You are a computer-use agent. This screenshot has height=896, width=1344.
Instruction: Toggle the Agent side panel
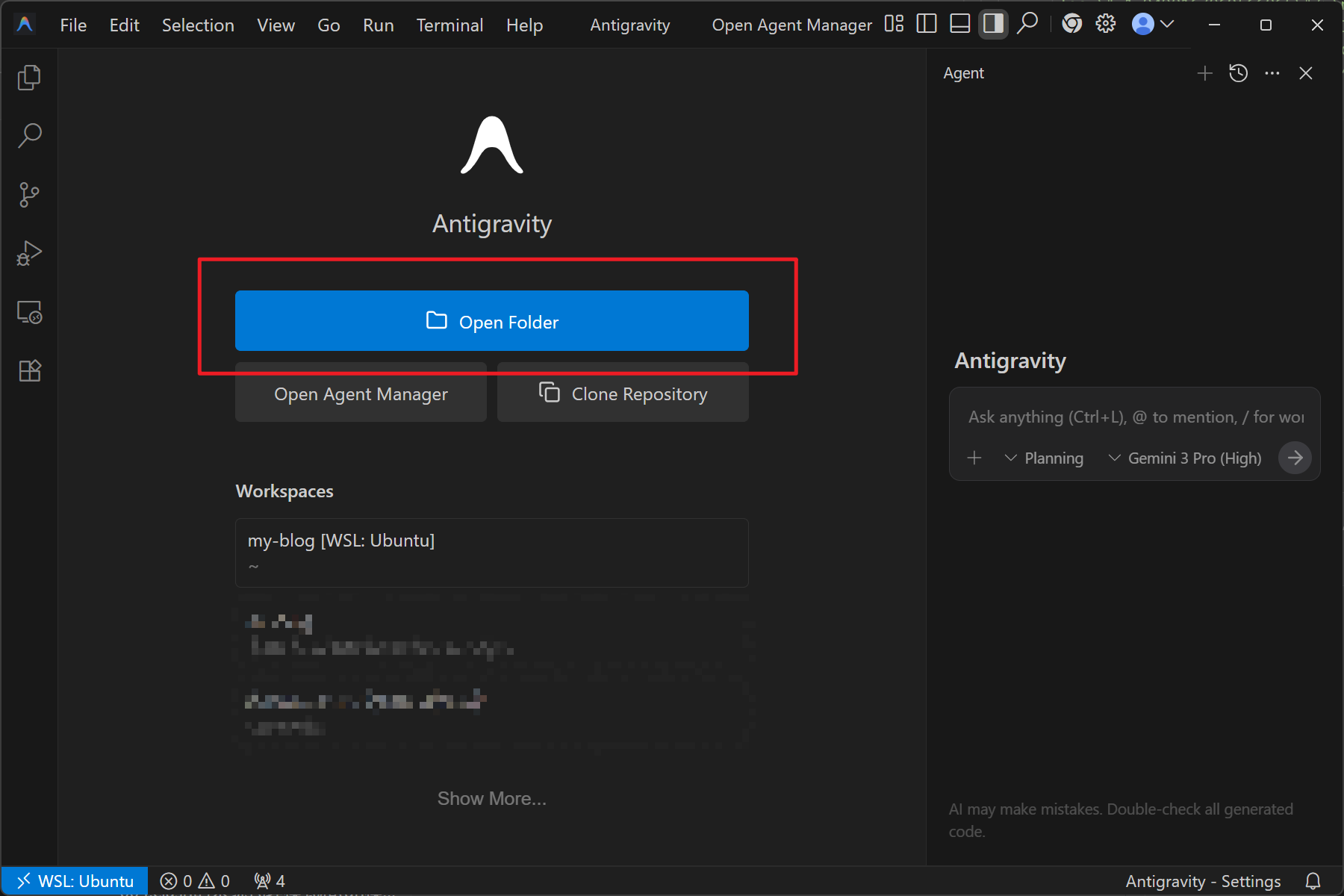[993, 25]
